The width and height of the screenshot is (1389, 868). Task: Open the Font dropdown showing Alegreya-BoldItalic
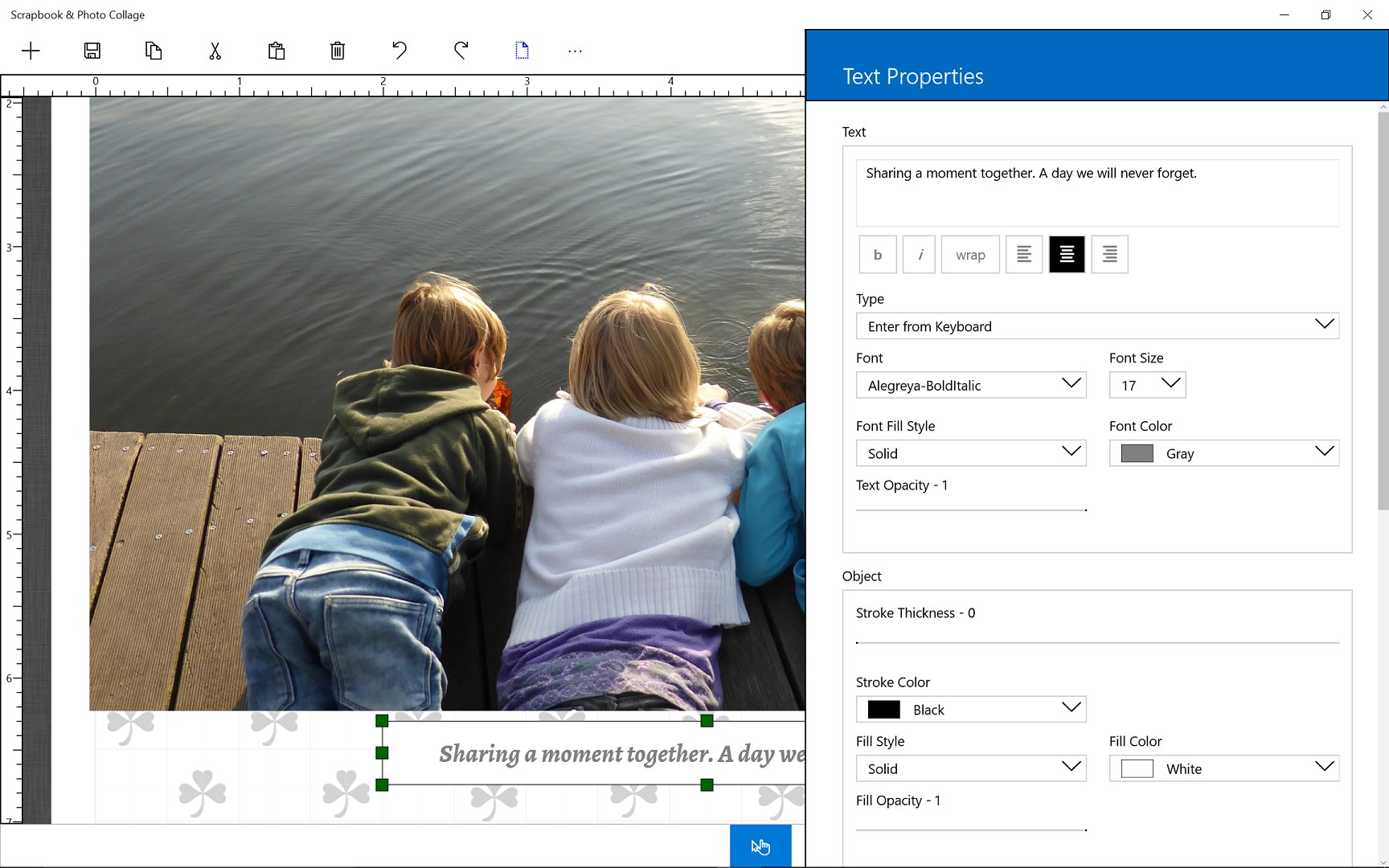(971, 385)
